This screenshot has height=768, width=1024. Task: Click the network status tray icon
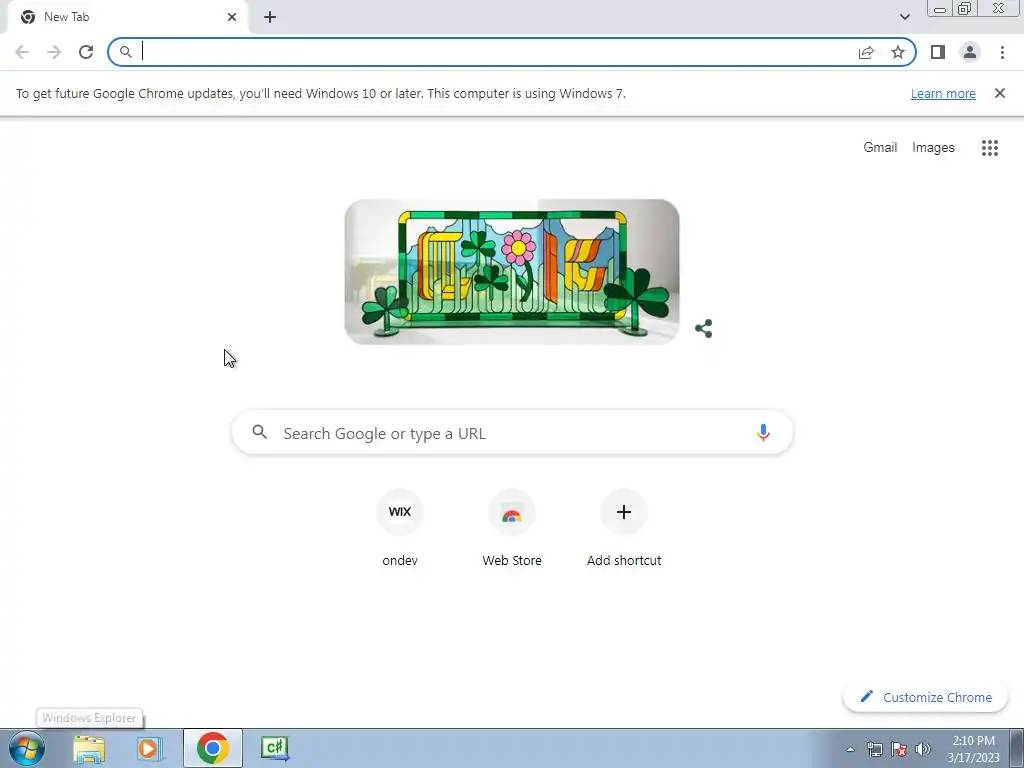[x=874, y=749]
